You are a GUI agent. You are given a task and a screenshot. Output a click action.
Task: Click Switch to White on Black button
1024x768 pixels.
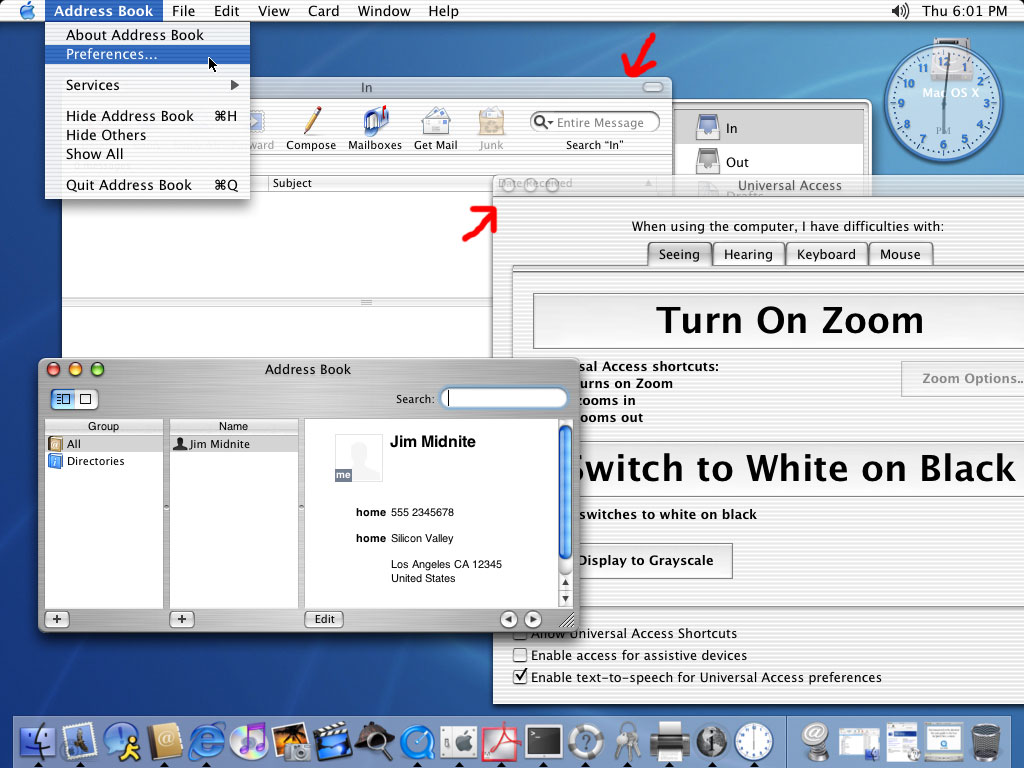point(799,468)
